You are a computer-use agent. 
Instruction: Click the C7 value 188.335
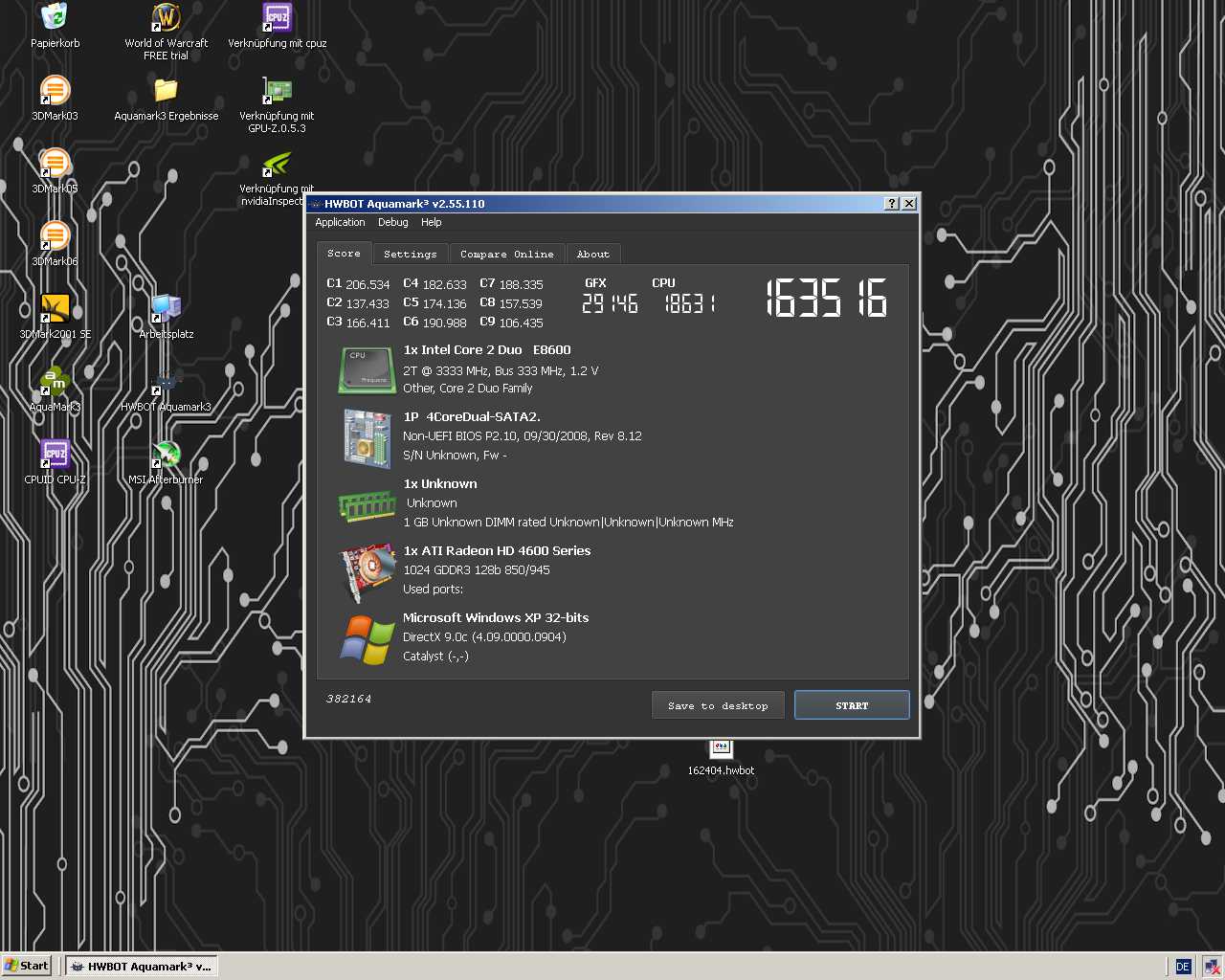521,285
